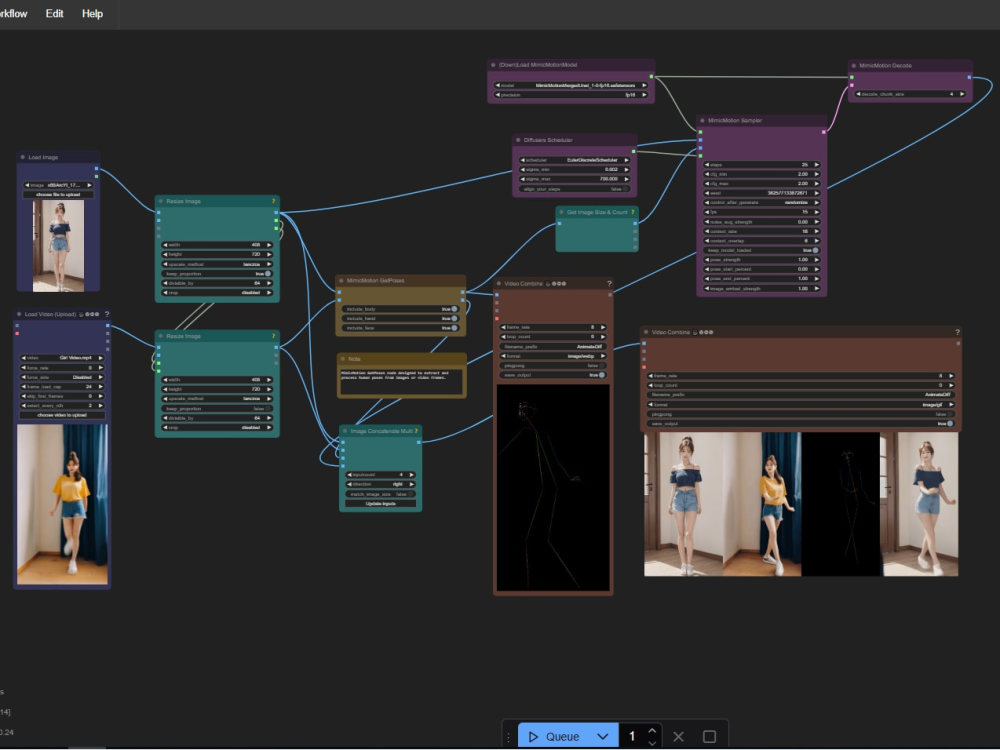Viewport: 1000px width, 750px height.
Task: Open scheduler dropdown in Diffusers Scheduler
Action: pyautogui.click(x=575, y=160)
